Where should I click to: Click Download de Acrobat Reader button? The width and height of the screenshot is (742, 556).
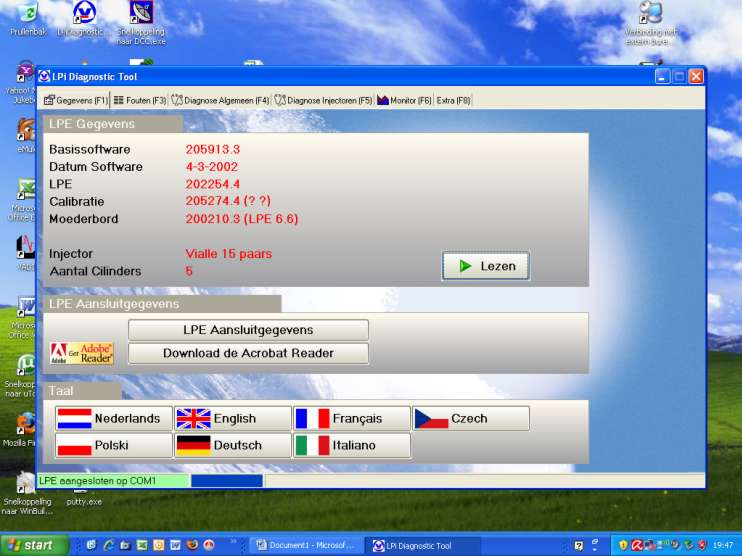pyautogui.click(x=248, y=353)
